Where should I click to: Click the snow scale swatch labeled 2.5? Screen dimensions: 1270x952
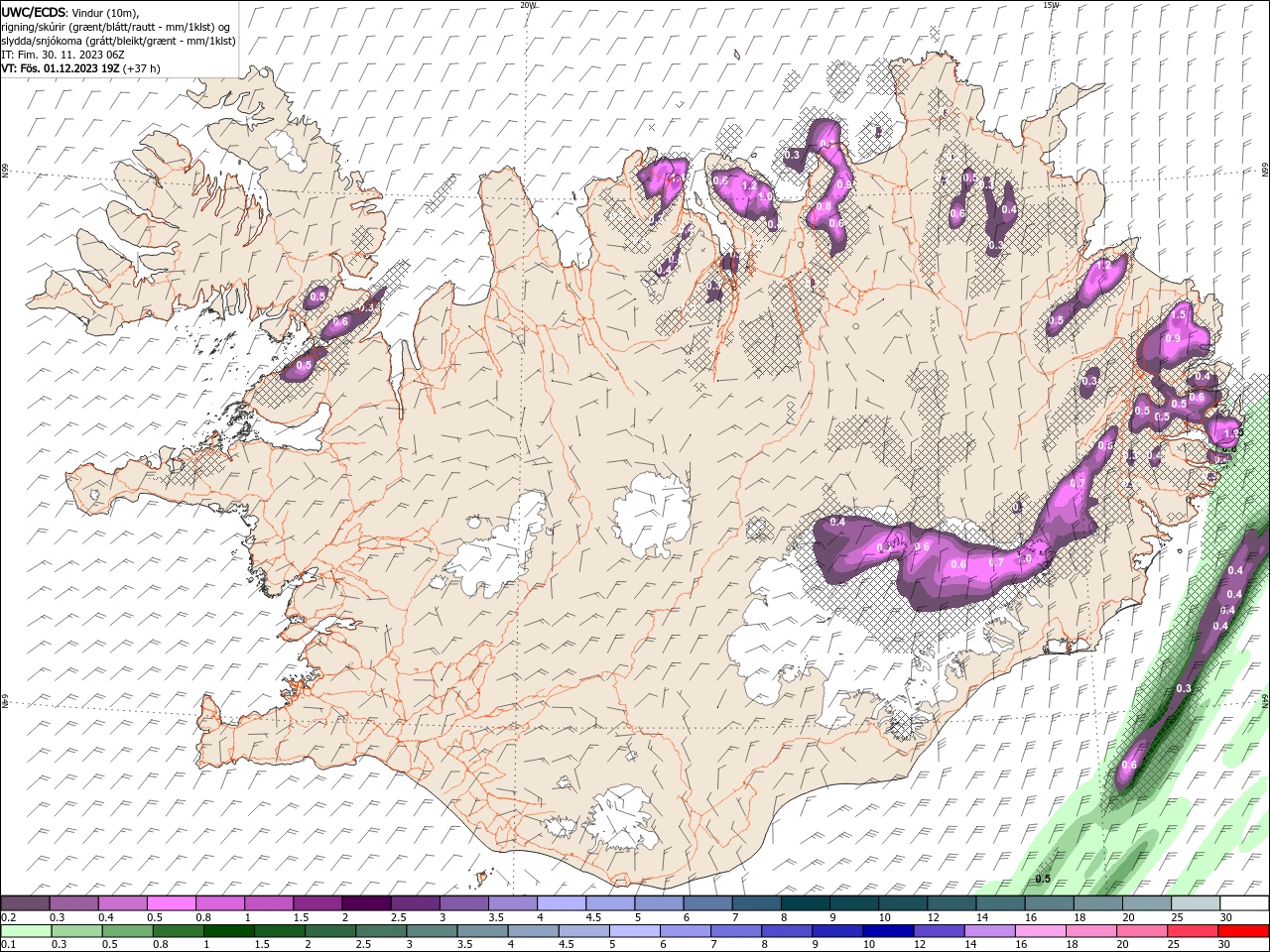tap(414, 902)
